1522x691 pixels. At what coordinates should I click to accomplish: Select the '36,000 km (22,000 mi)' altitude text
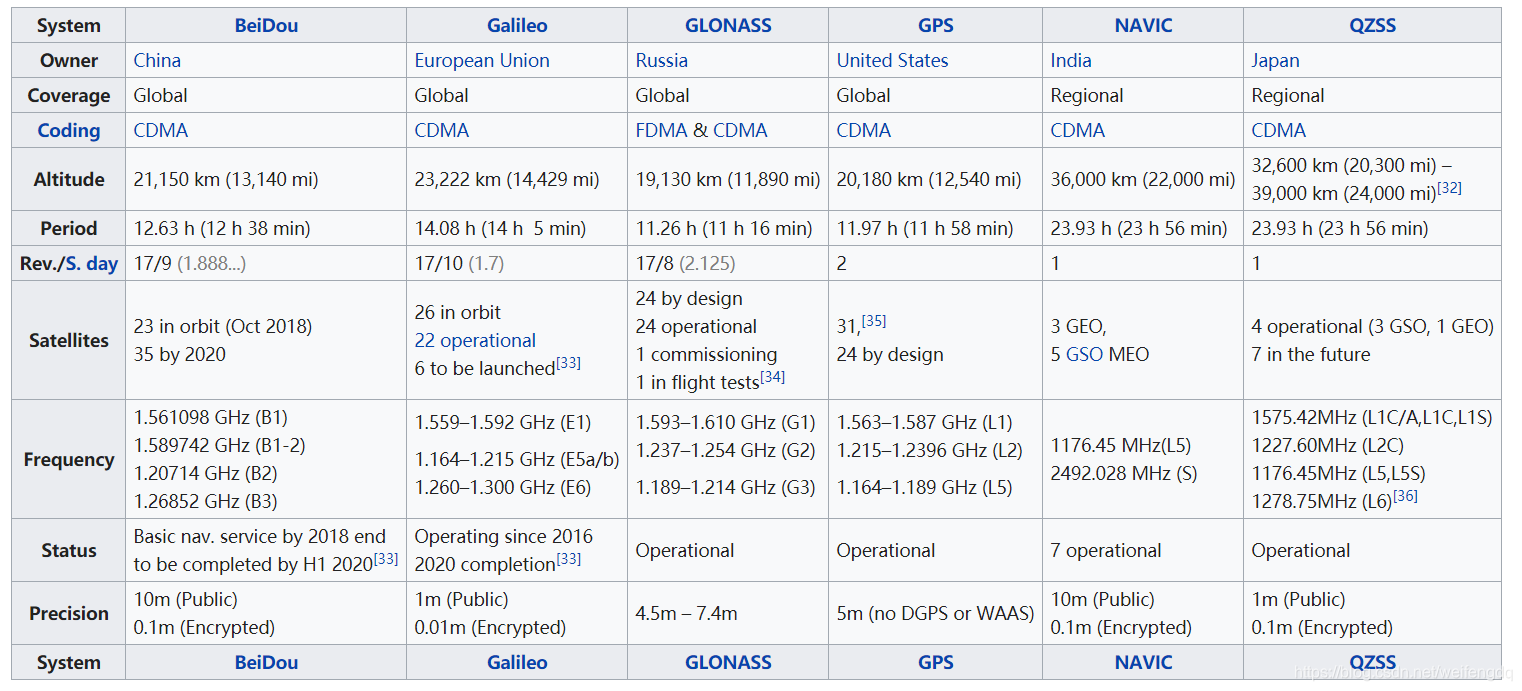[x=1143, y=179]
